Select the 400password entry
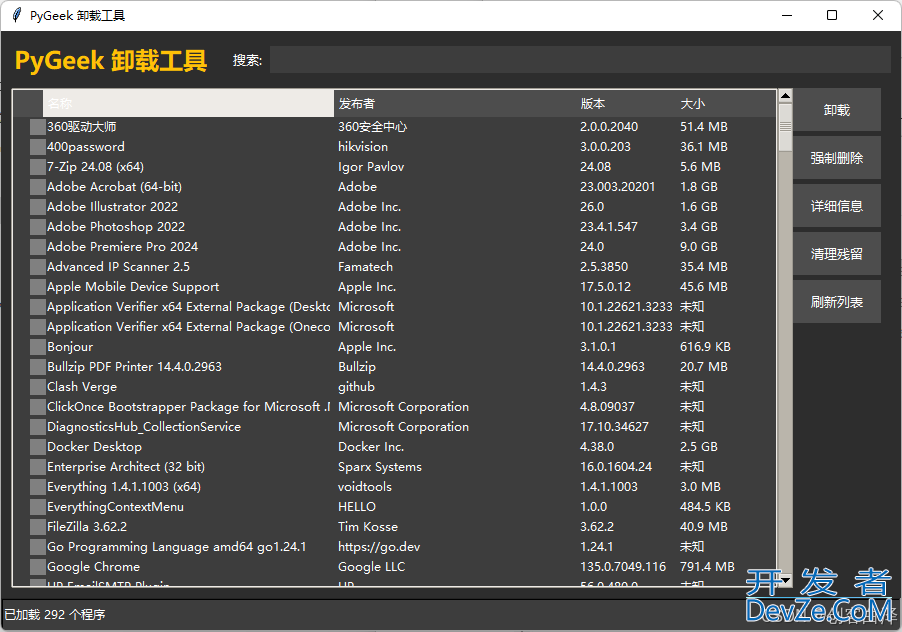This screenshot has height=632, width=902. (86, 147)
